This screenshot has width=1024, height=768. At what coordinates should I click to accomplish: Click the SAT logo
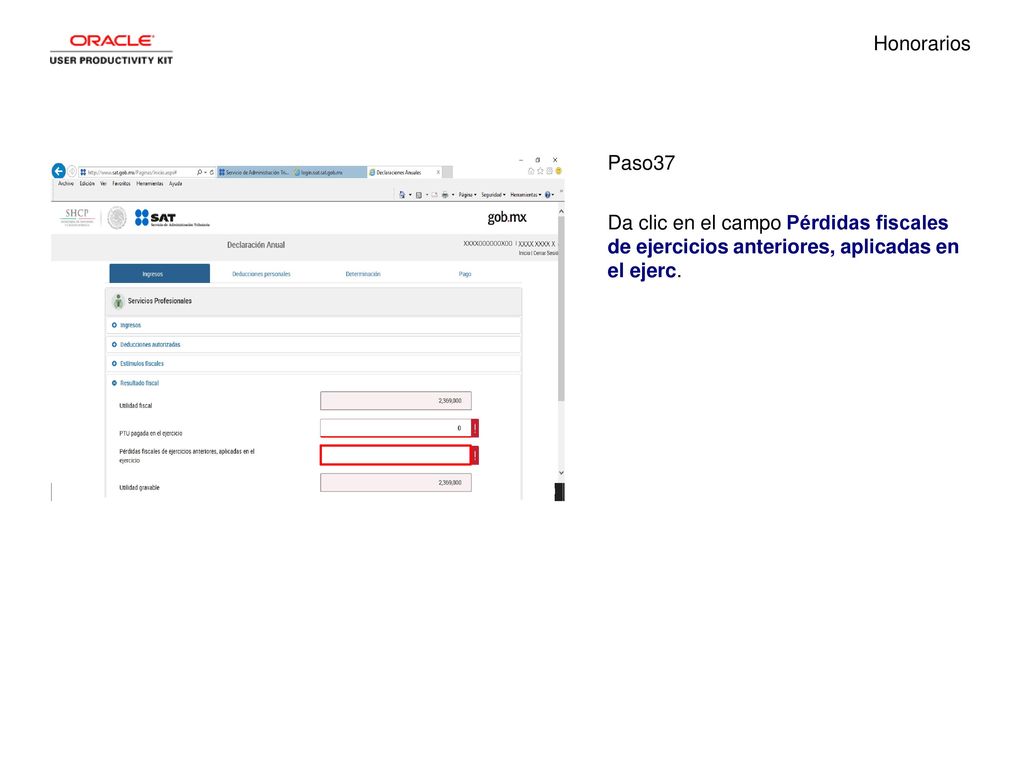pos(172,217)
